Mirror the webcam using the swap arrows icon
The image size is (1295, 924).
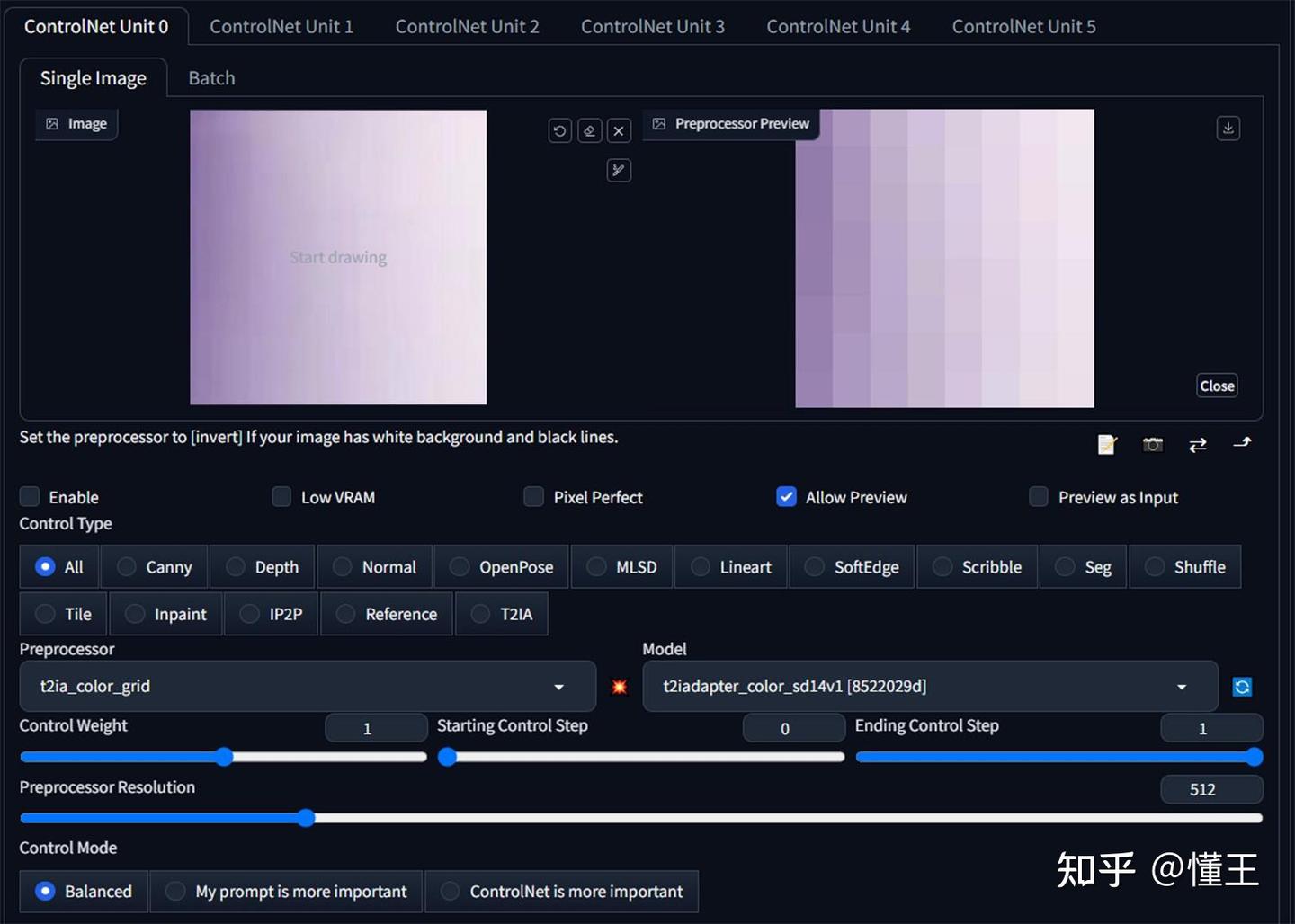click(x=1197, y=444)
